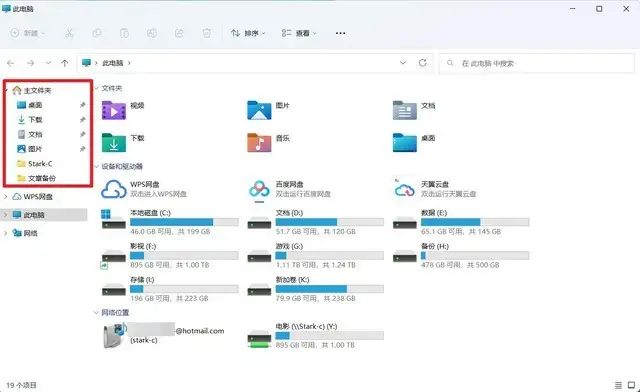Select 电影 (\\Stark-c) (Y:) network drive
The width and height of the screenshot is (640, 392).
pos(316,336)
